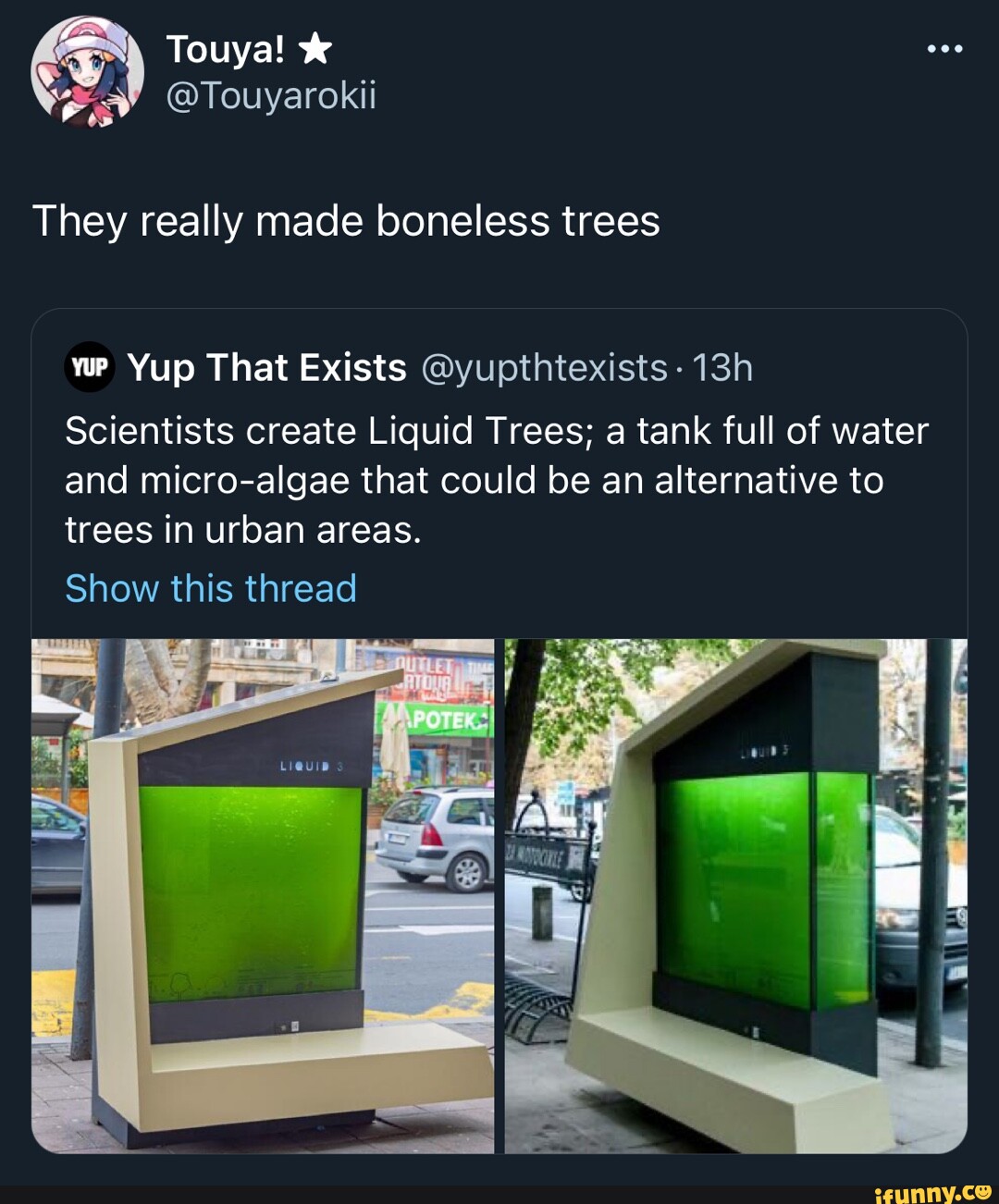The width and height of the screenshot is (999, 1204).
Task: Open the @Touyarokii profile handle
Action: coord(273,96)
